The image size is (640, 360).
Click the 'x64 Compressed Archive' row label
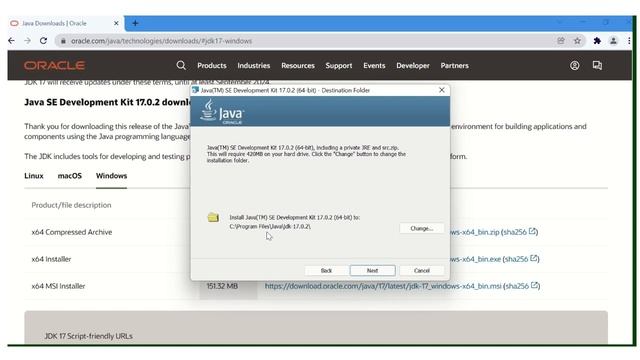71,232
